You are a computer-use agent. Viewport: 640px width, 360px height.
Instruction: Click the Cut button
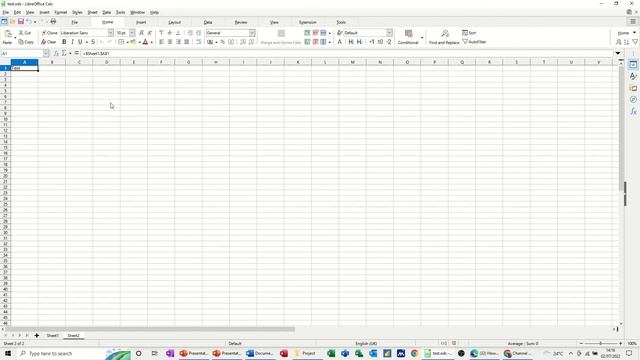25,33
